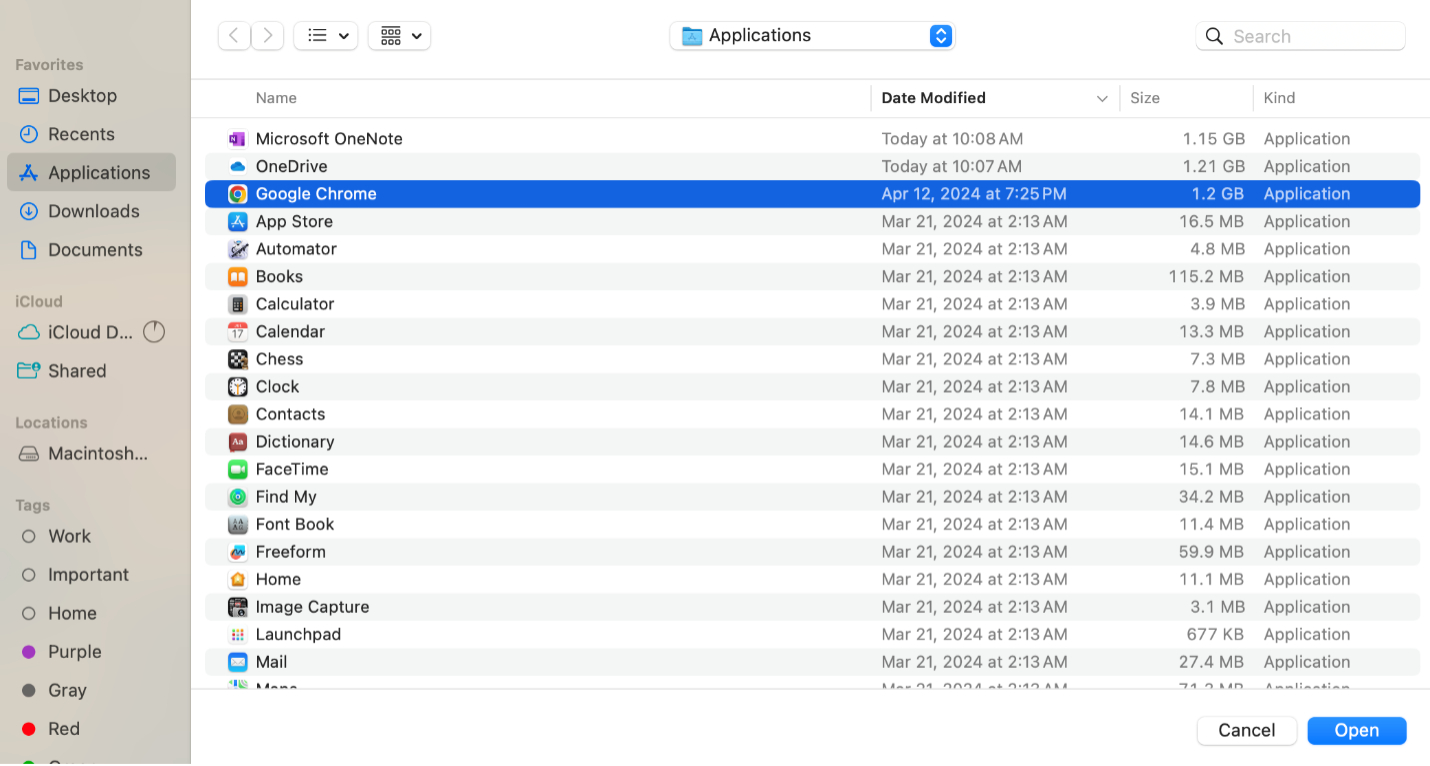Click the Open button
1430x766 pixels.
coord(1357,731)
